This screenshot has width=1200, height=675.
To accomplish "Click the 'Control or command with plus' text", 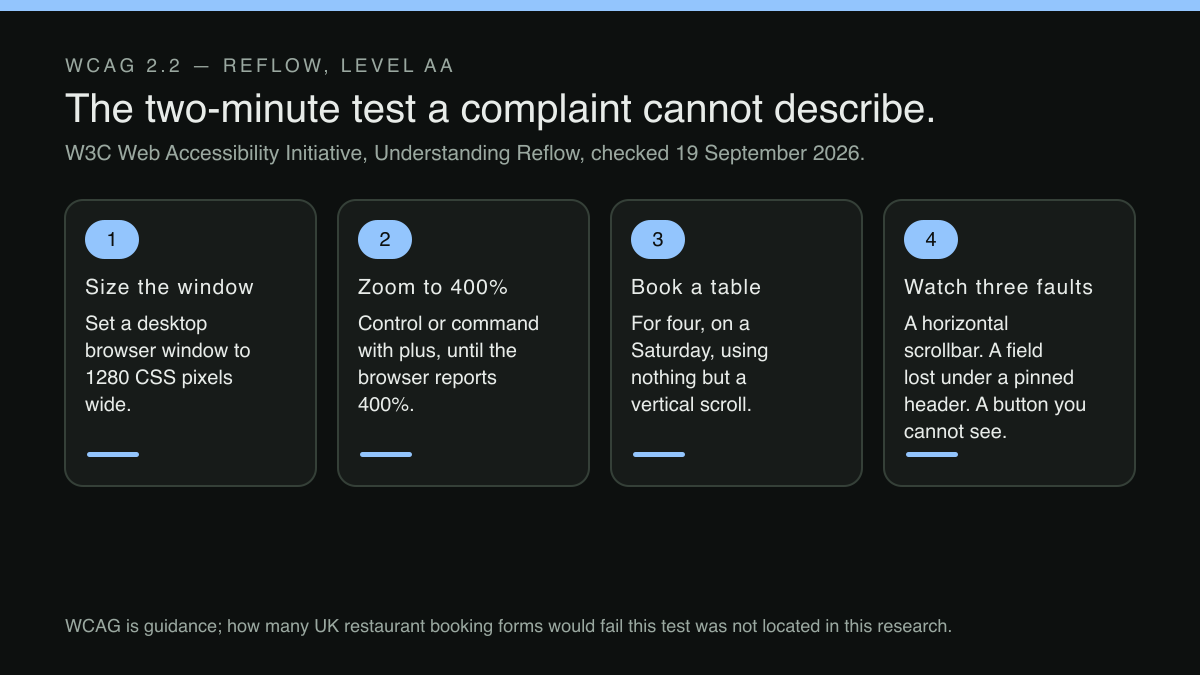I will pyautogui.click(x=448, y=364).
